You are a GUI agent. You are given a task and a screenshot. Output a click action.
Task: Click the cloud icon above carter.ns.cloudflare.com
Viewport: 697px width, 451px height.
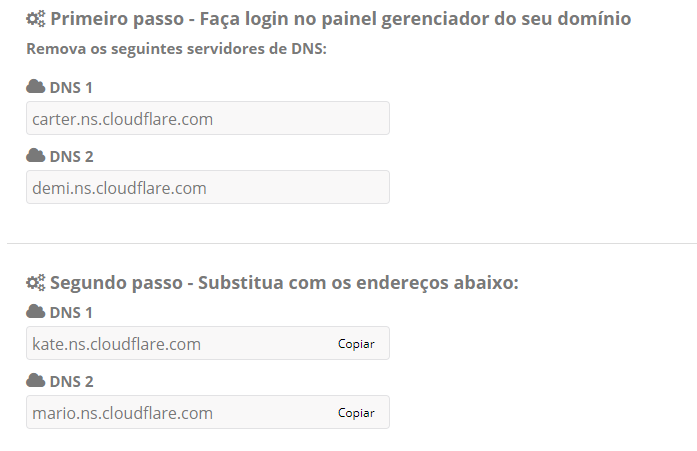pyautogui.click(x=35, y=87)
